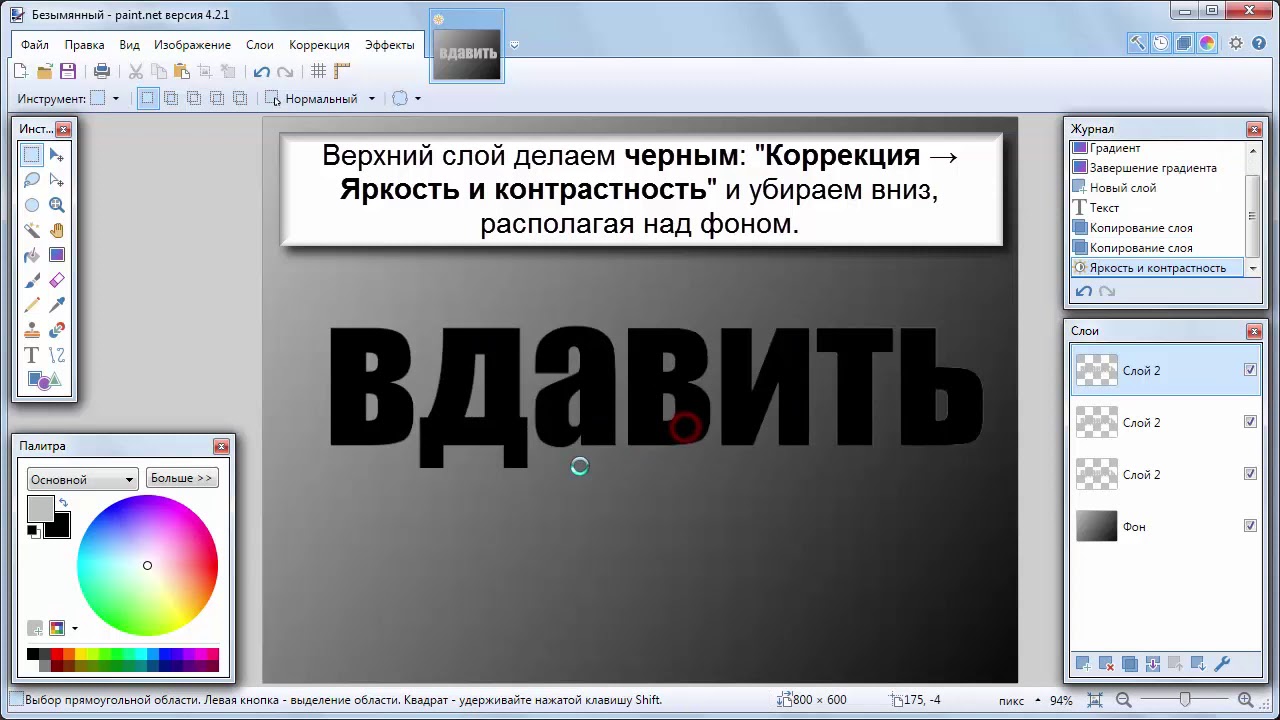1280x720 pixels.
Task: Open the Основной color mode dropdown
Action: click(x=82, y=479)
